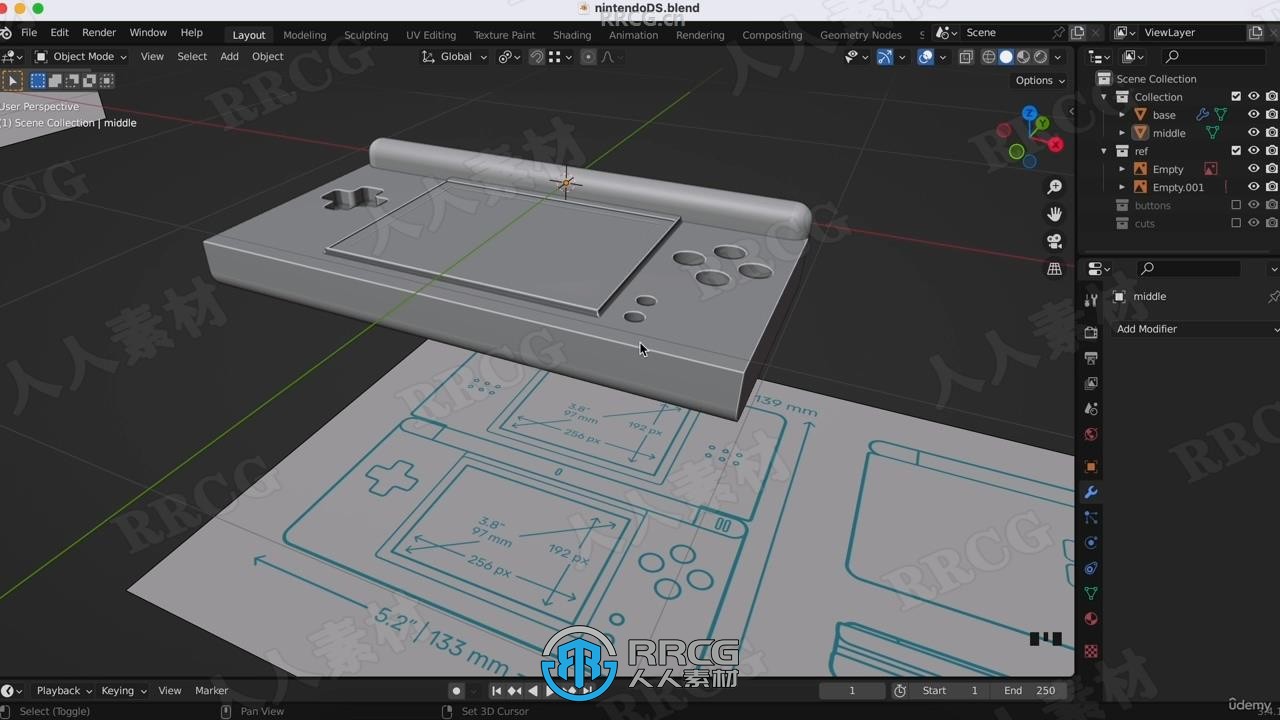Open the shading options dropdown arrow
1280x720 pixels.
point(1059,57)
